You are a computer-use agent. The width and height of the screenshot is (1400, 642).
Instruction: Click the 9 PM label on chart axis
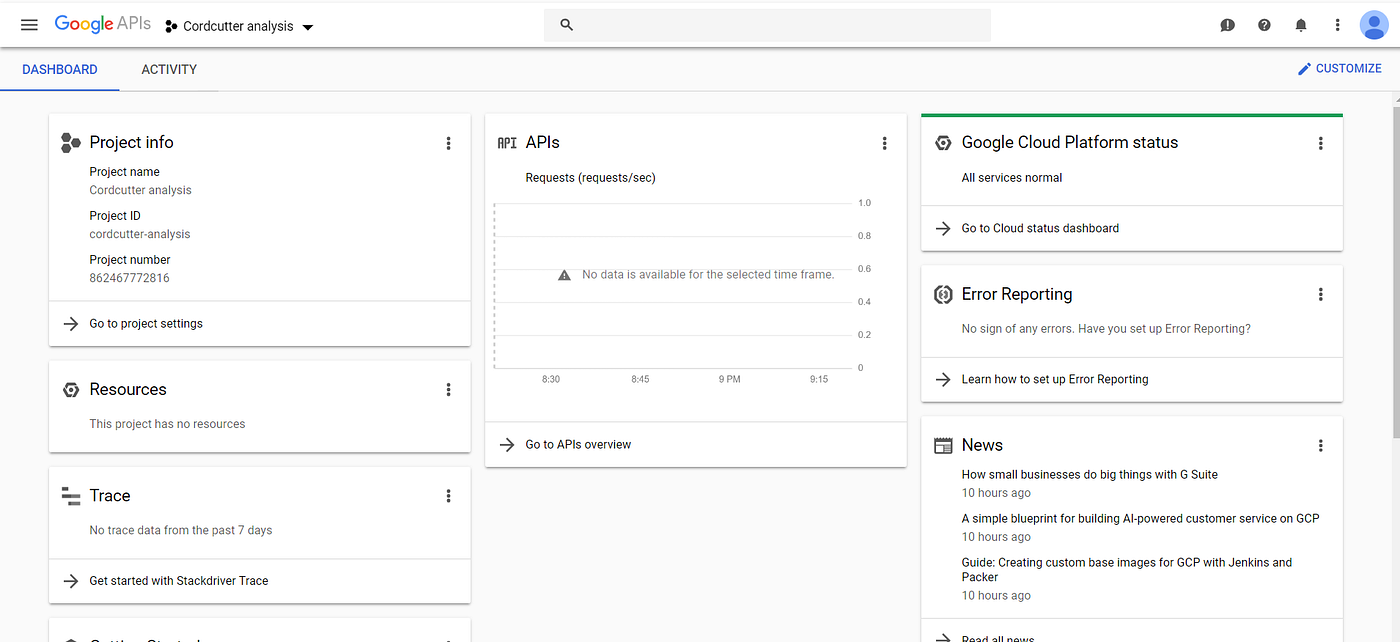tap(729, 379)
